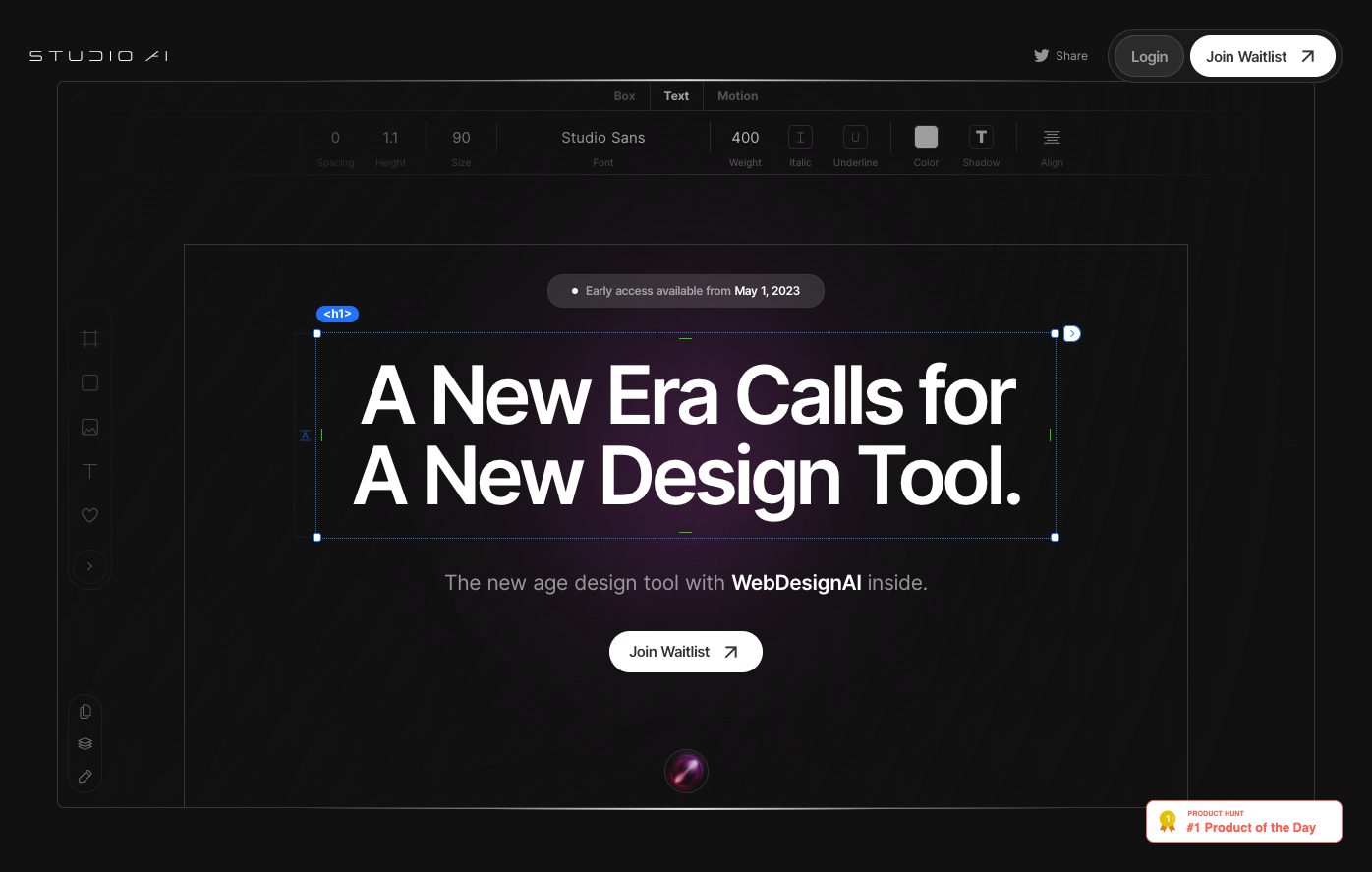Click the Product Hunt badge
1372x872 pixels.
1243,821
